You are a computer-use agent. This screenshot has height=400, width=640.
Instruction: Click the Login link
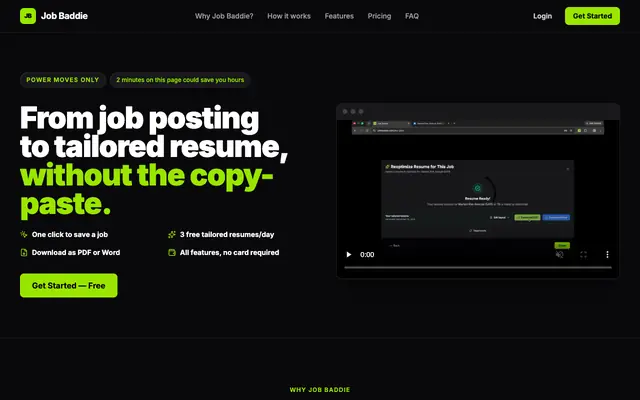tap(542, 16)
